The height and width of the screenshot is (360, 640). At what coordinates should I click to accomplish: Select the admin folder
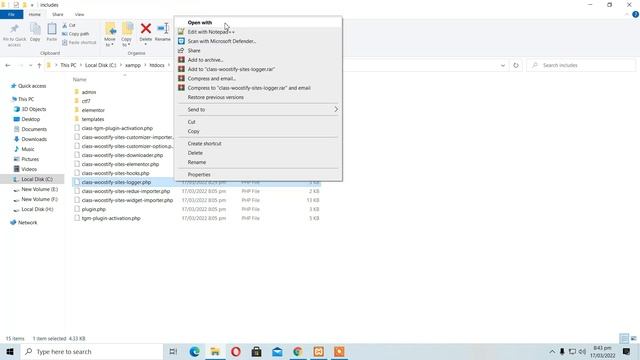pyautogui.click(x=89, y=92)
